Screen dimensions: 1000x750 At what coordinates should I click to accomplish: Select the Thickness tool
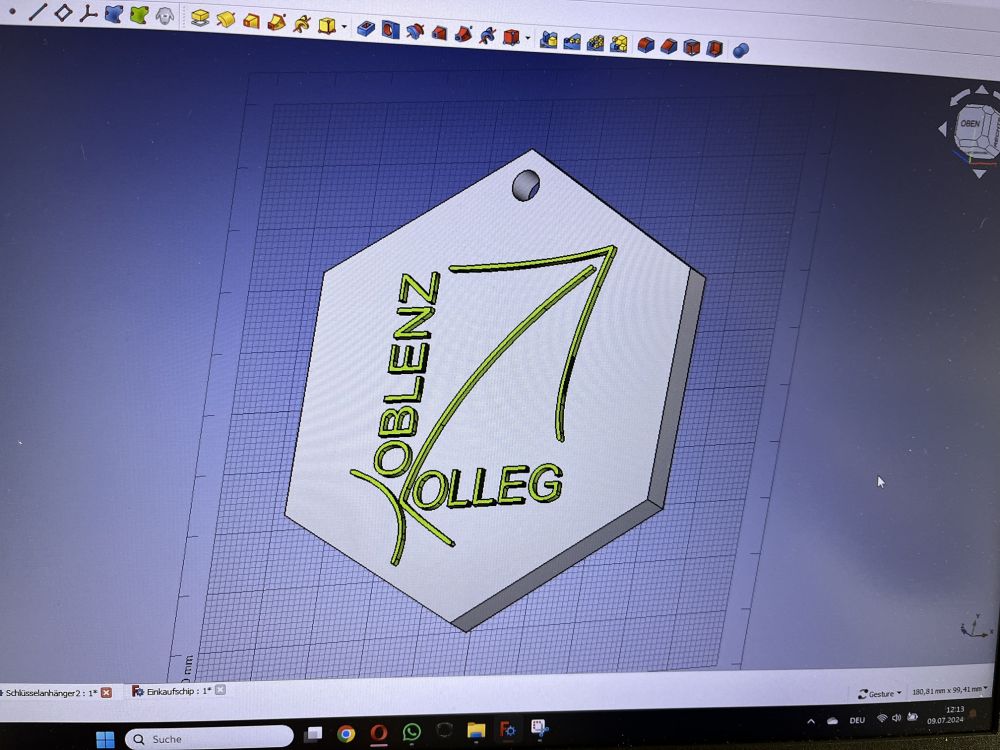pyautogui.click(x=715, y=48)
